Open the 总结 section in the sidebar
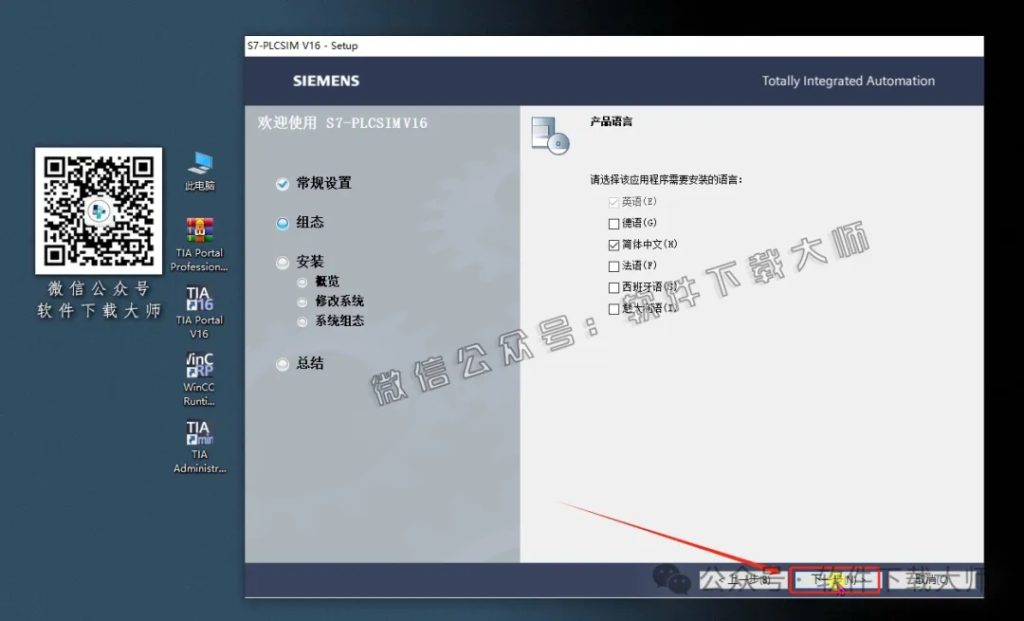Screen dimensions: 1024x621 [x=307, y=363]
